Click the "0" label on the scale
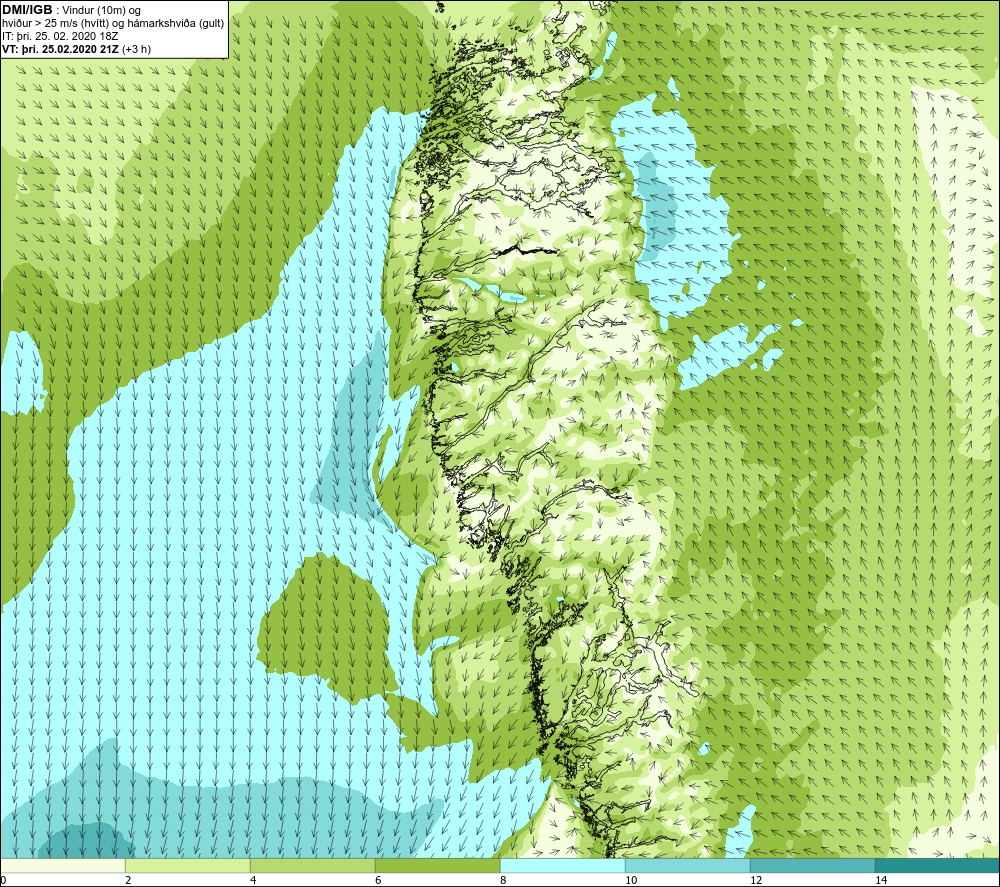 pos(3,881)
